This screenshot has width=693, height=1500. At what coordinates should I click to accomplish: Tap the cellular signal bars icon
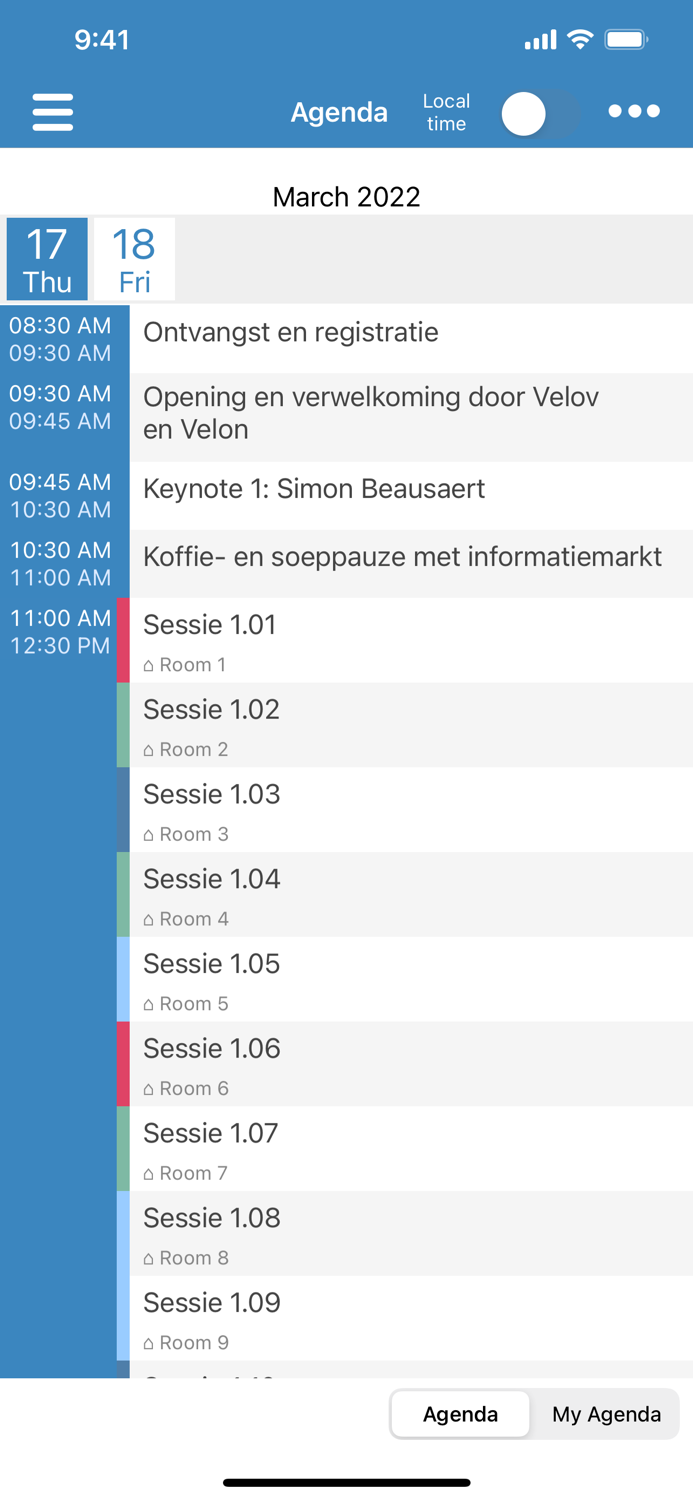pos(539,38)
